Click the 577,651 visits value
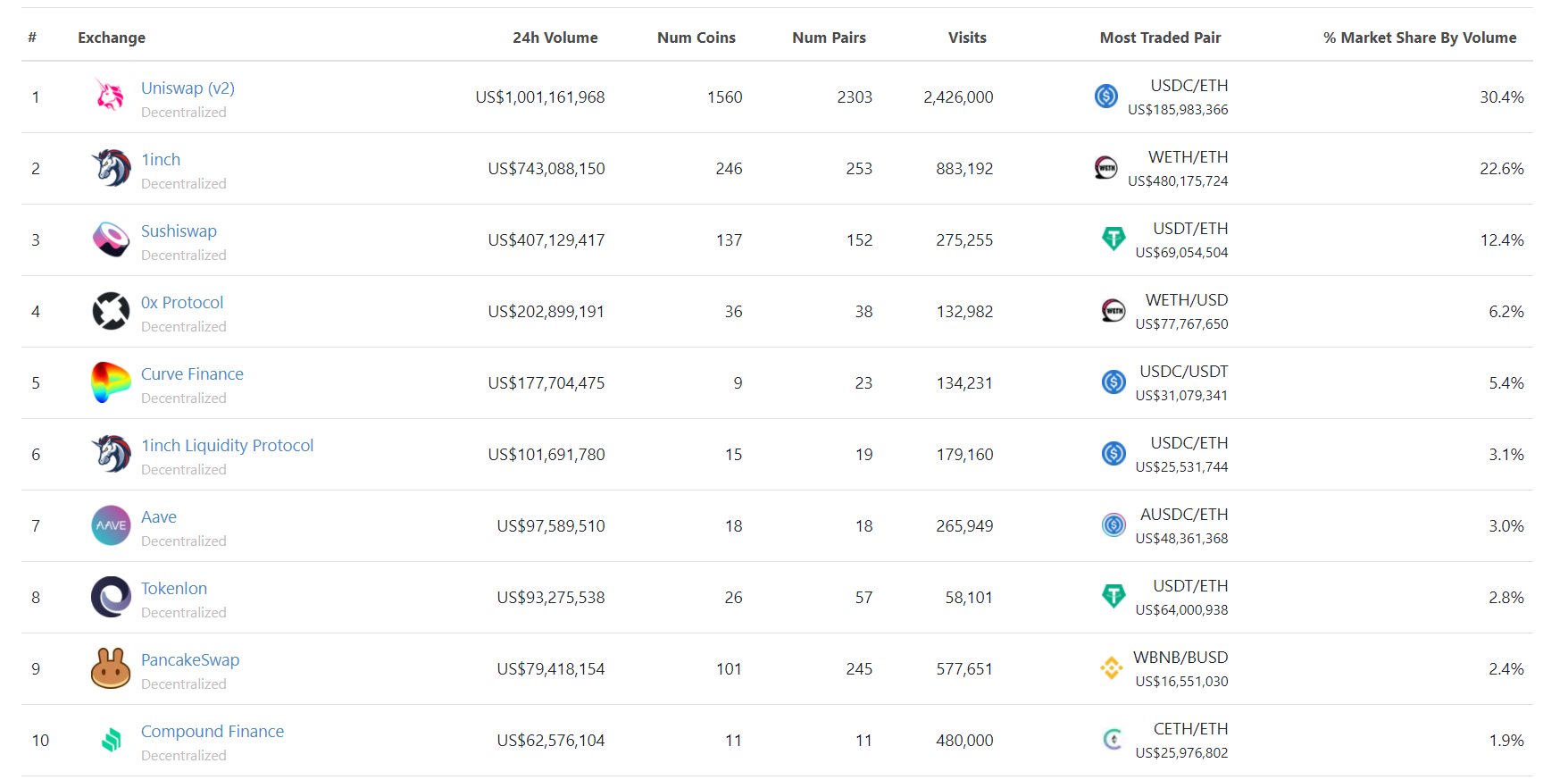Viewport: 1568px width, 780px height. pos(964,668)
